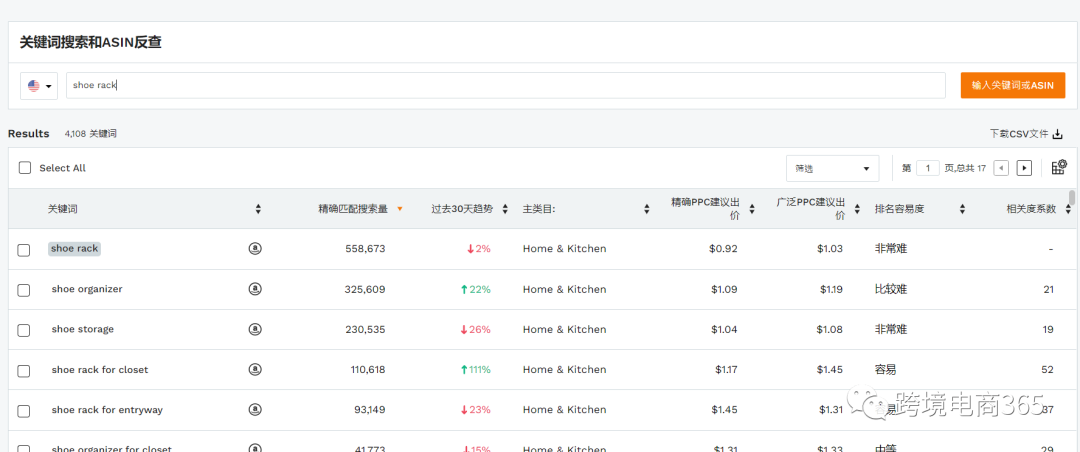This screenshot has height=452, width=1080.
Task: Click broad PPC bid $1.45
Action: (830, 370)
